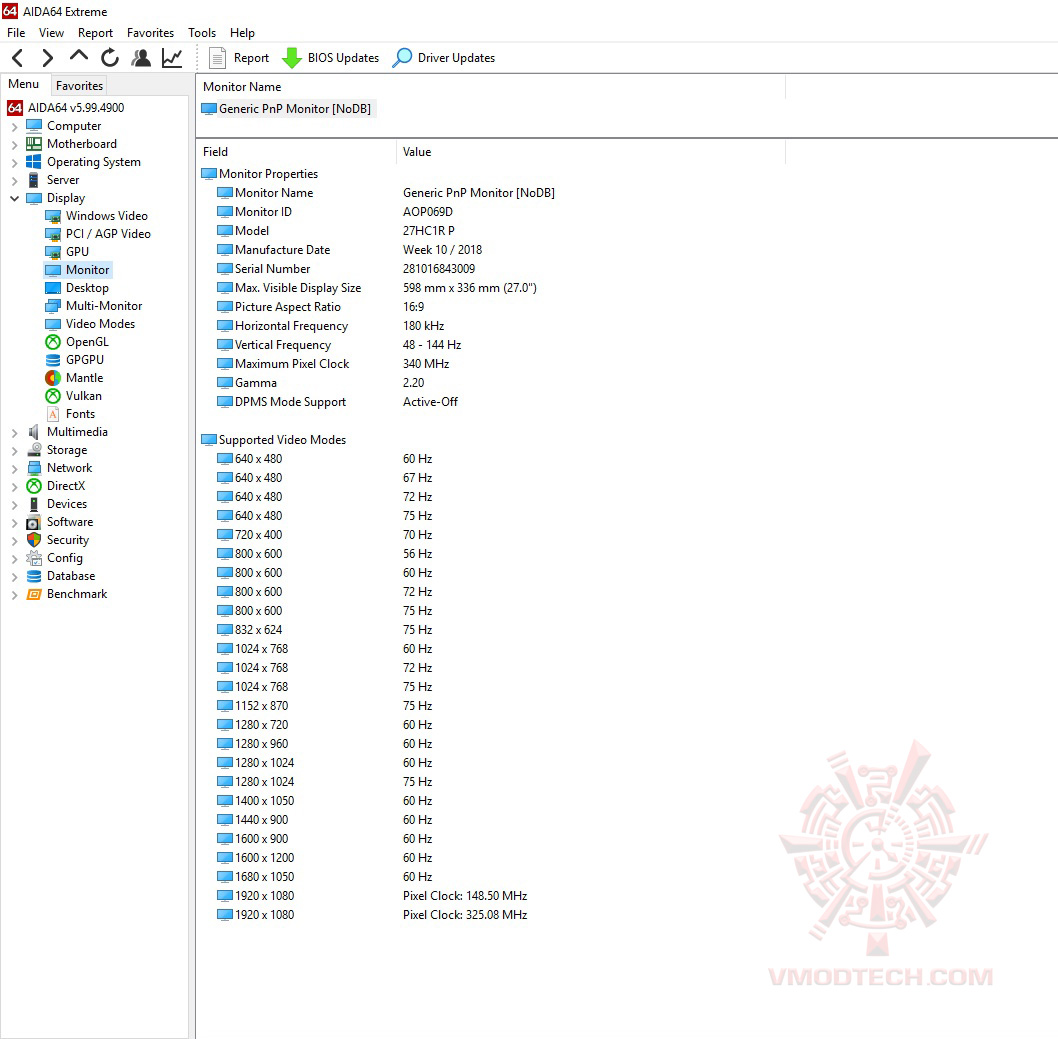Select the Database category icon

click(34, 576)
